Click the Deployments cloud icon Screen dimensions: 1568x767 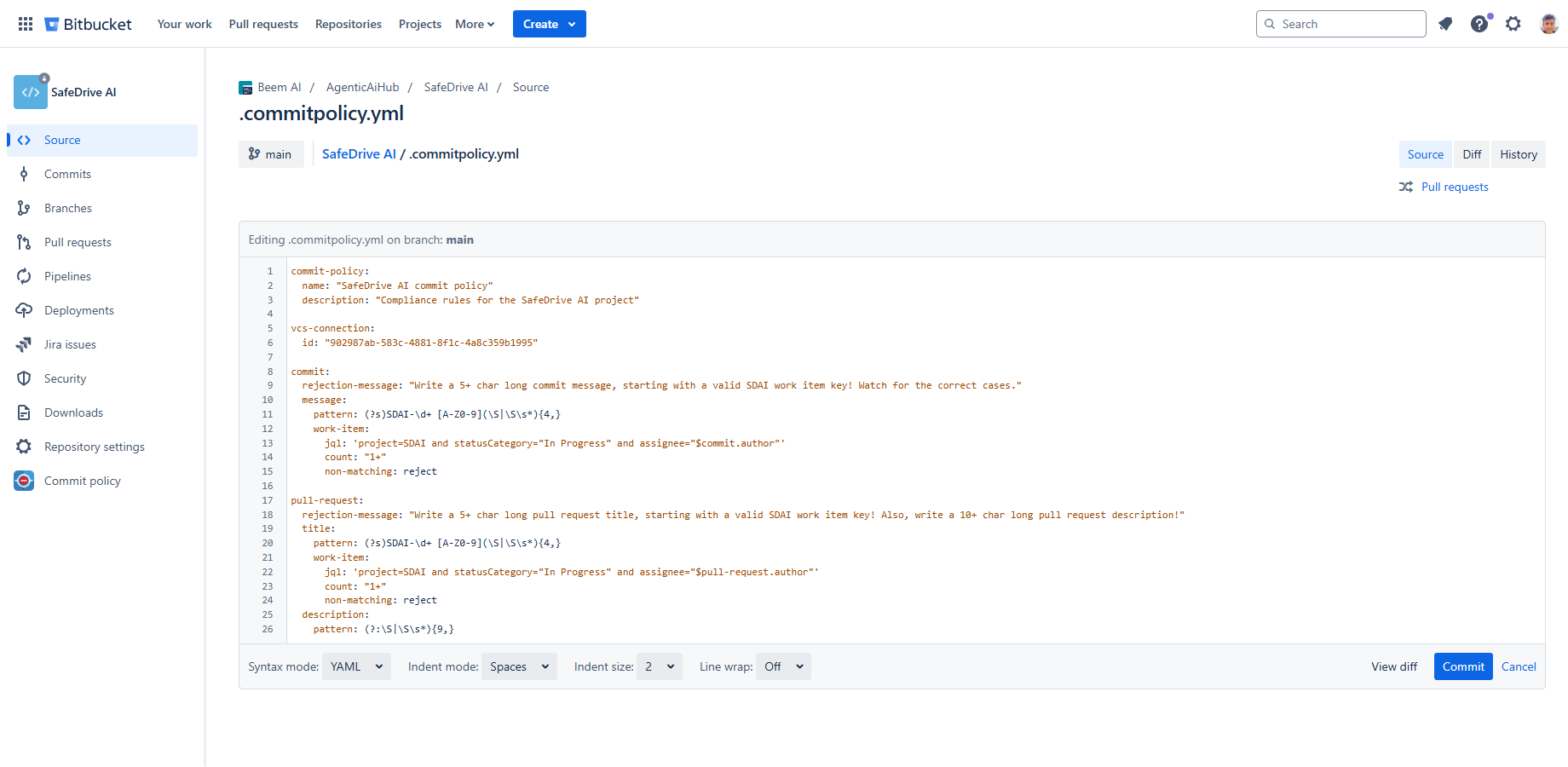coord(24,310)
